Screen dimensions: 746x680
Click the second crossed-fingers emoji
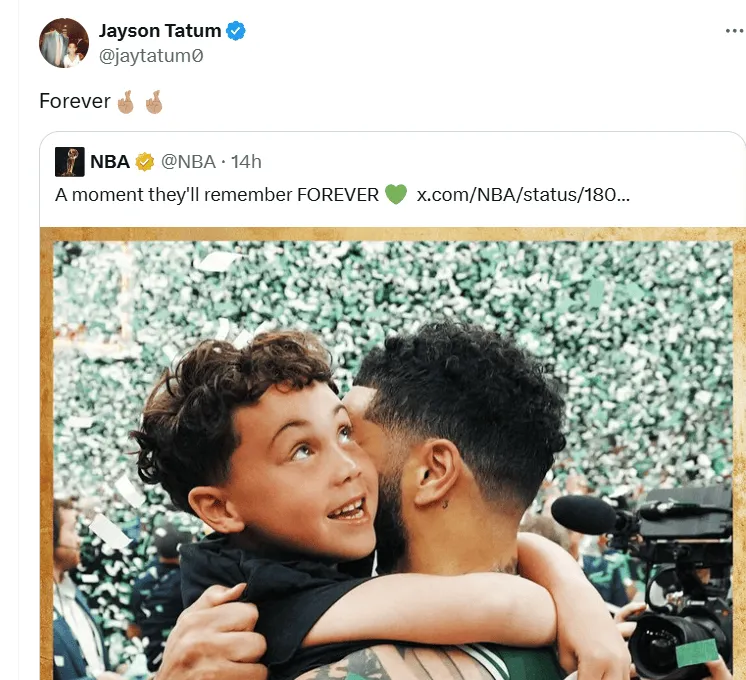tap(153, 102)
